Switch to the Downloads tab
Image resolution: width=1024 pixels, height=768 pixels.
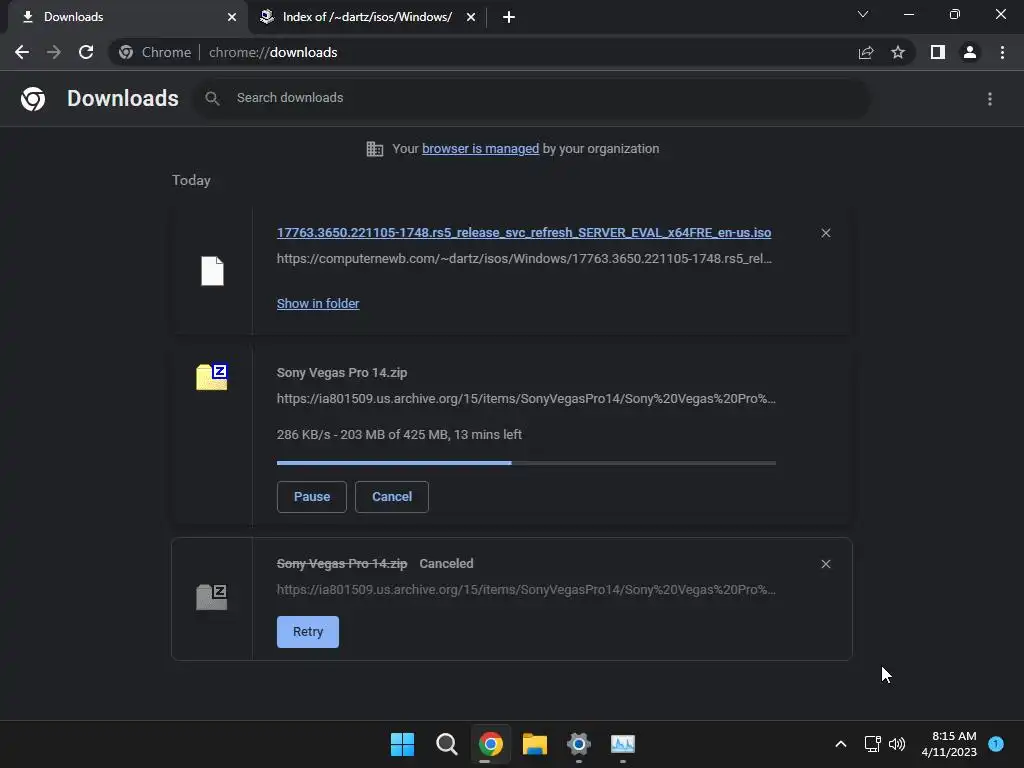124,17
